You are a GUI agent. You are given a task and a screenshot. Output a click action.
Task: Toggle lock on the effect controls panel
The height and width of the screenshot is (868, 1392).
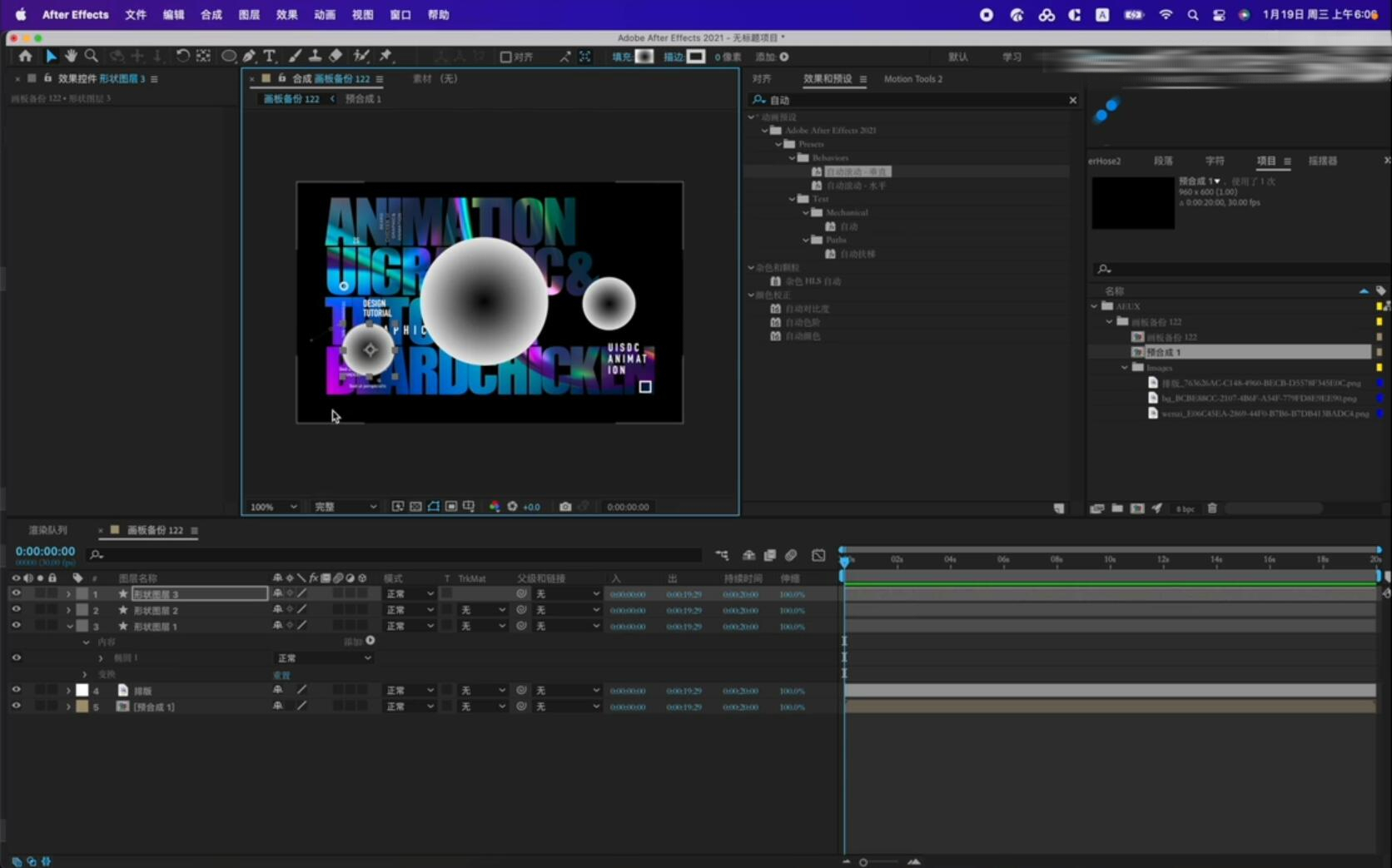(x=47, y=78)
